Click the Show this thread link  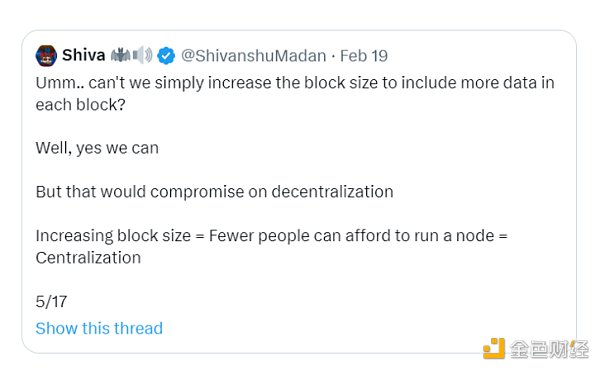click(x=99, y=328)
